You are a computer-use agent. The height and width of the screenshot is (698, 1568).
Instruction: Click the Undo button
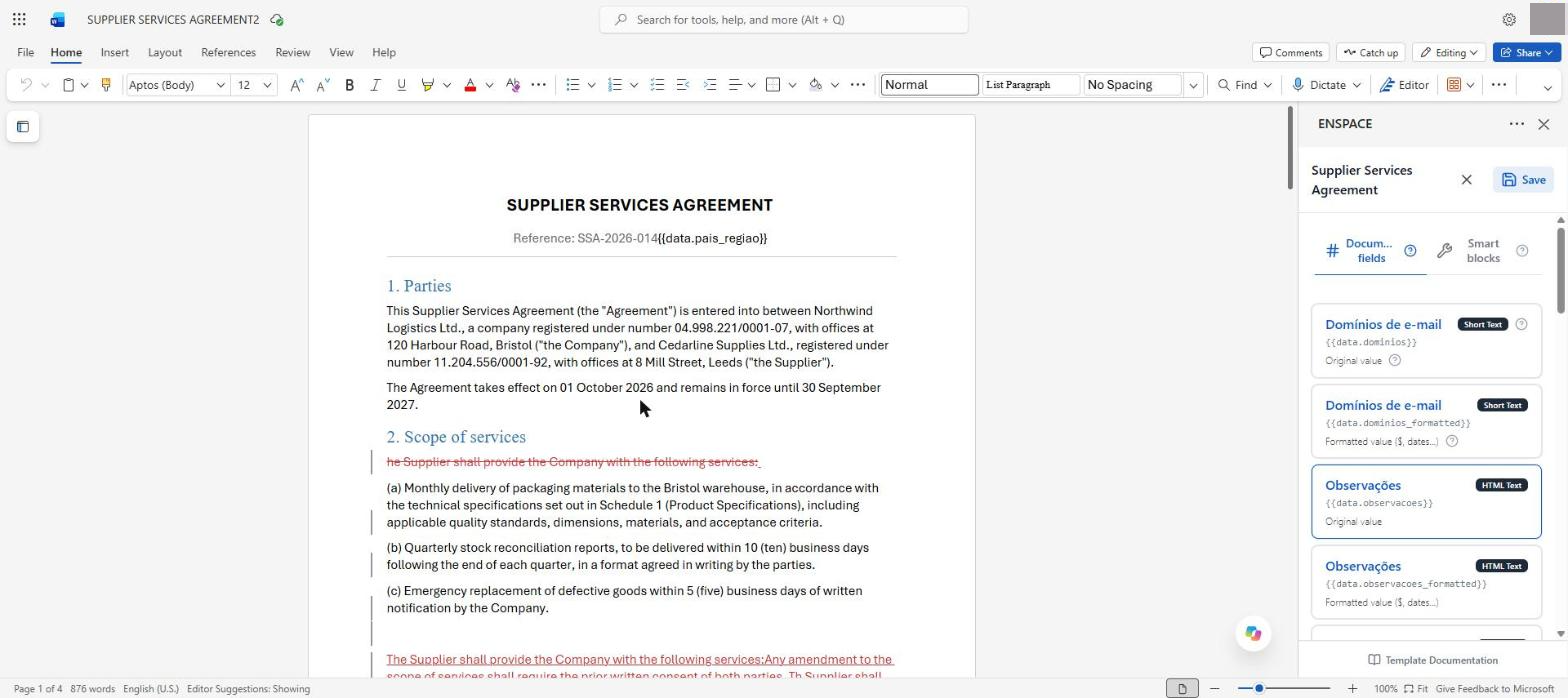point(26,85)
